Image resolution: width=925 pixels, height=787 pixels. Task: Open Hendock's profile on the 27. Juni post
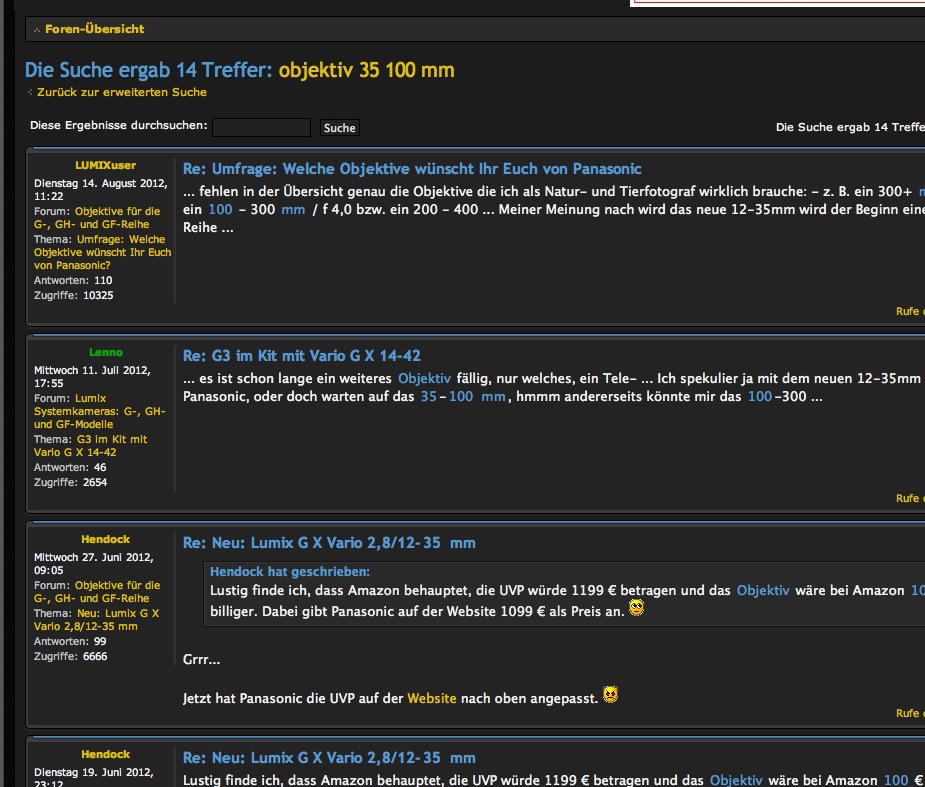105,539
